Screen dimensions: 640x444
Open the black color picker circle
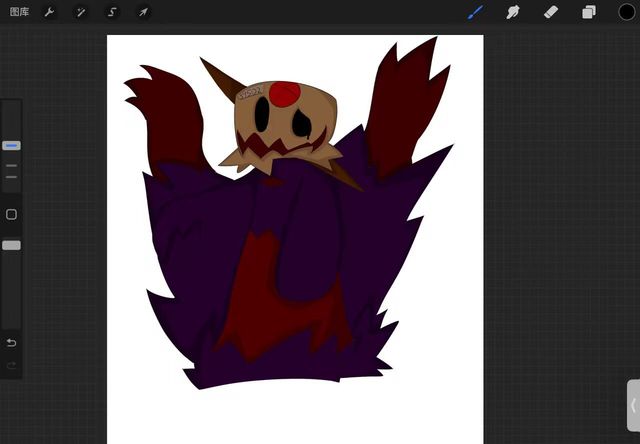[626, 12]
